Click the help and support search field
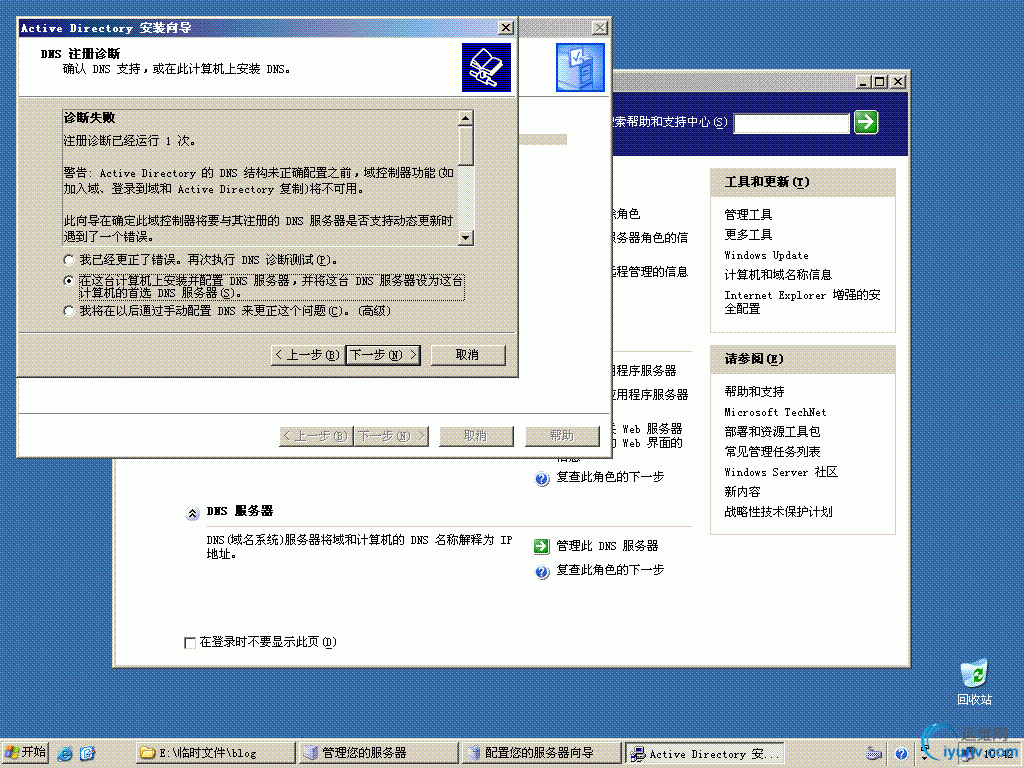The width and height of the screenshot is (1024, 768). point(792,123)
